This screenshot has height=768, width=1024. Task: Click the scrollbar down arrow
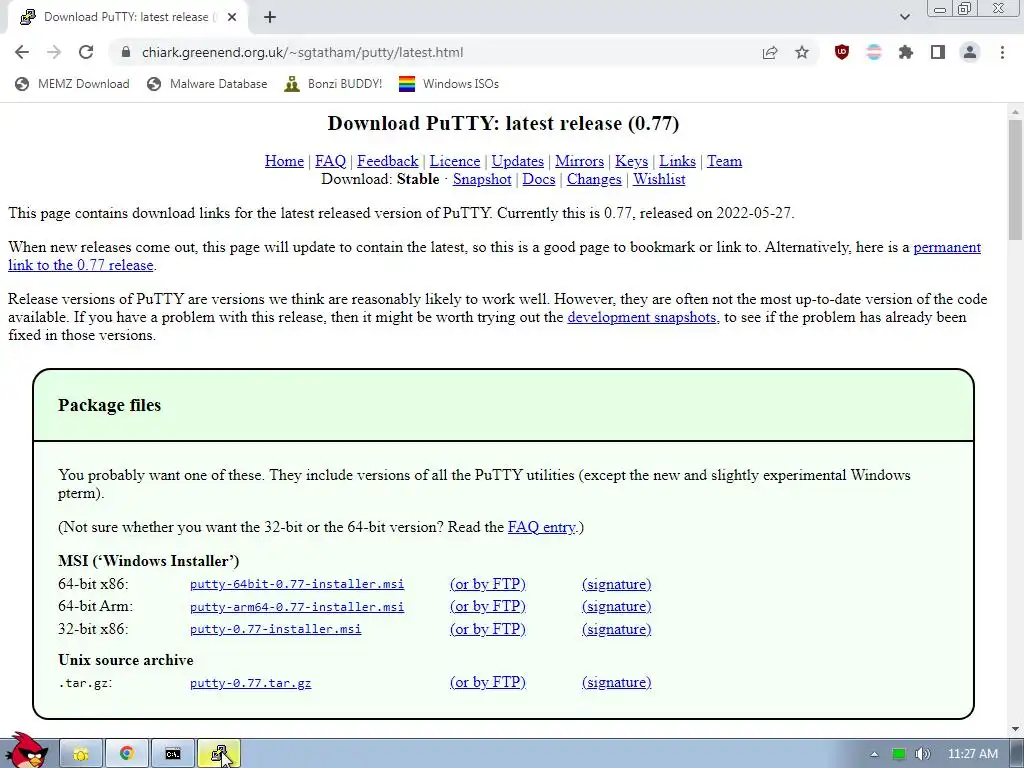pos(1015,729)
